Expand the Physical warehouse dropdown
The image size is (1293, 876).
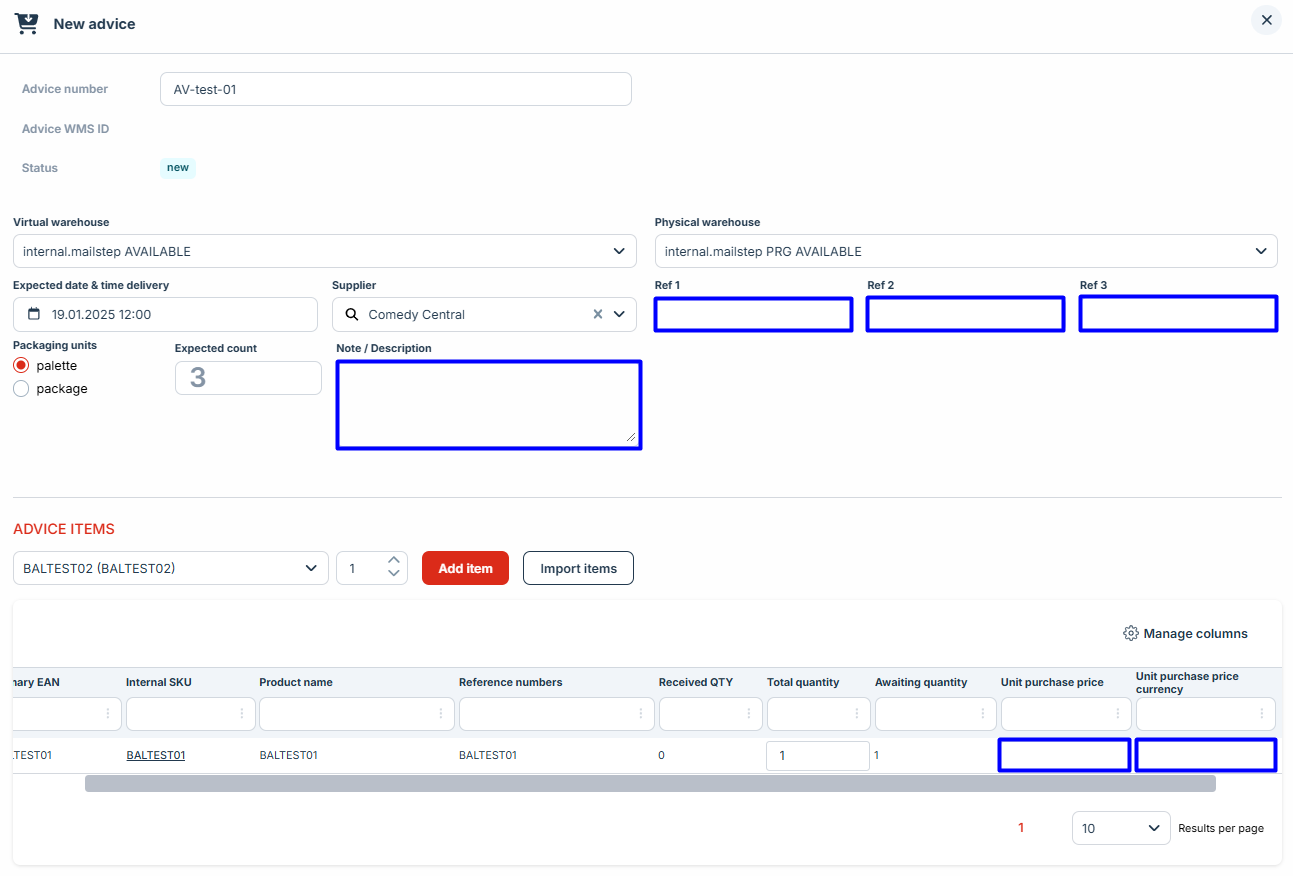point(1261,252)
